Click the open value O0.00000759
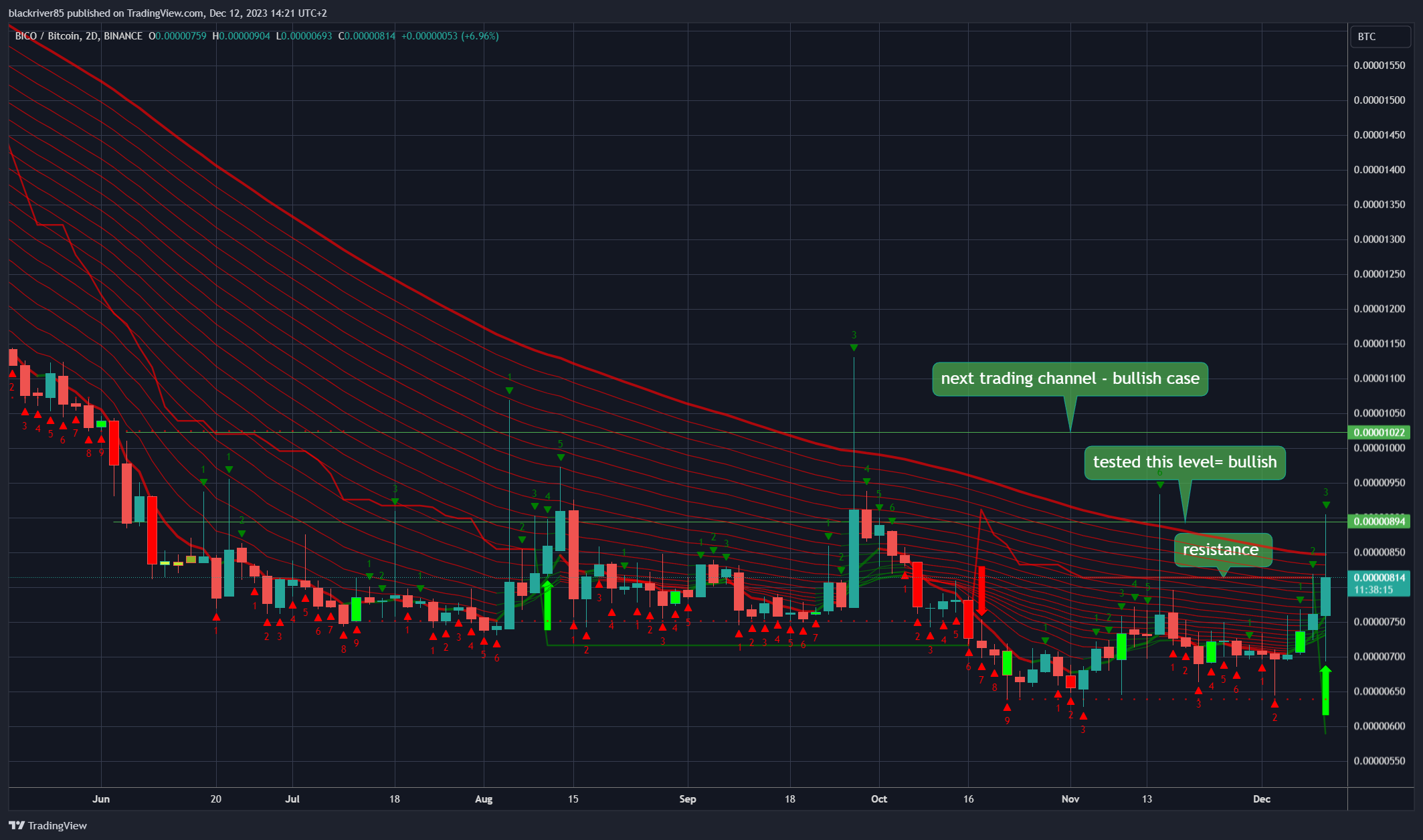The image size is (1423, 840). pos(177,36)
